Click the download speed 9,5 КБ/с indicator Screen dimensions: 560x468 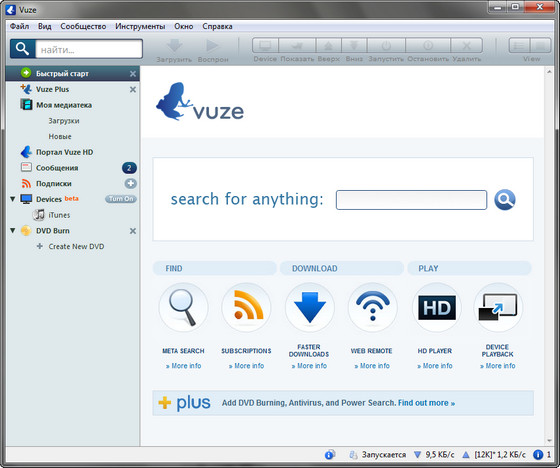(x=434, y=455)
